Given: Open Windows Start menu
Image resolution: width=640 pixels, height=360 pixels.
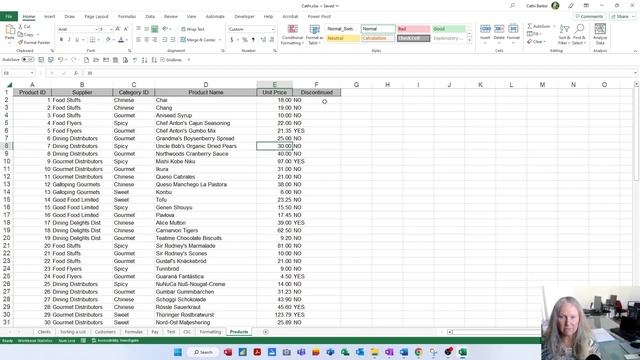Looking at the screenshot, I should coord(178,352).
